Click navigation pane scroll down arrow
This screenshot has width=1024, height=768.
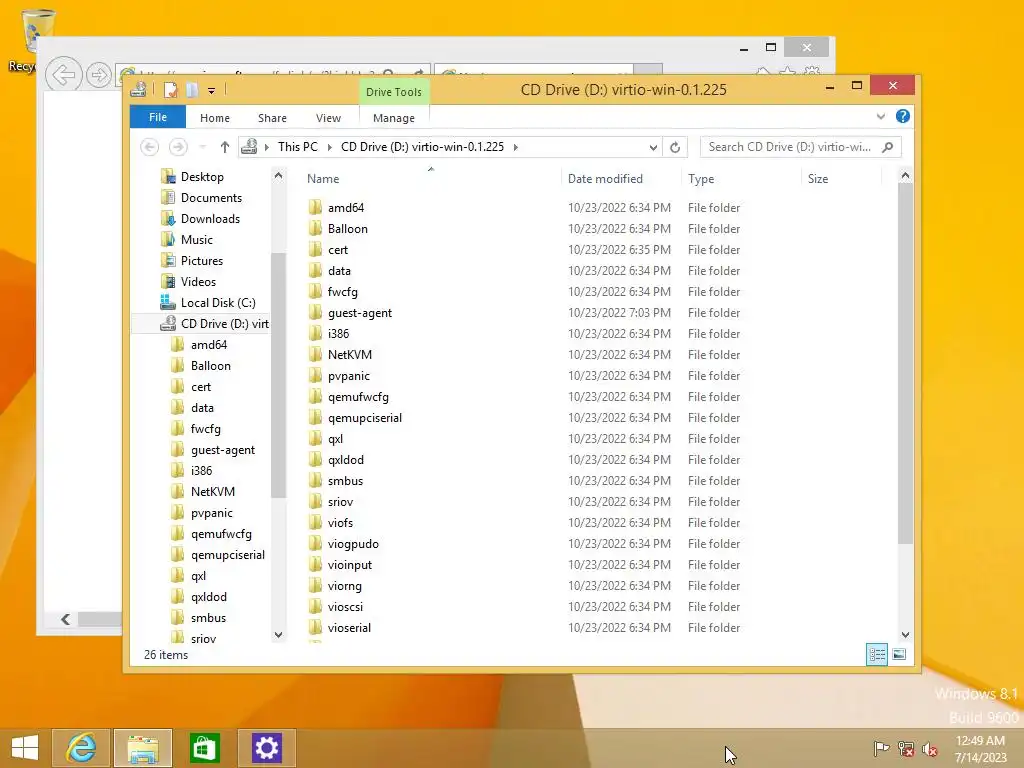[278, 635]
